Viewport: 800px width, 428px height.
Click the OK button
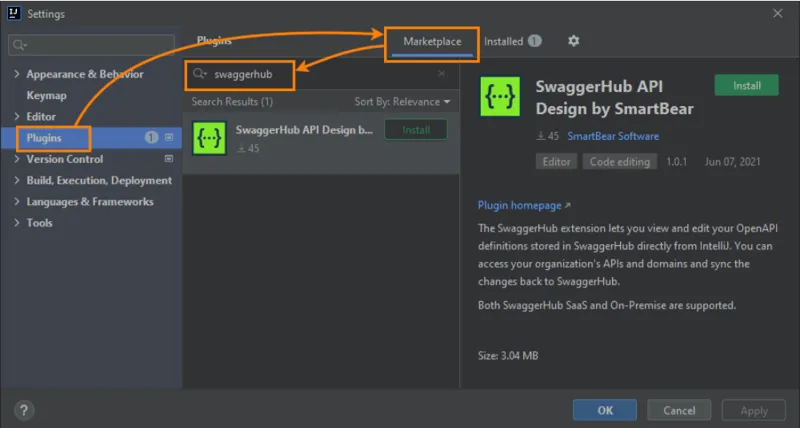[604, 410]
